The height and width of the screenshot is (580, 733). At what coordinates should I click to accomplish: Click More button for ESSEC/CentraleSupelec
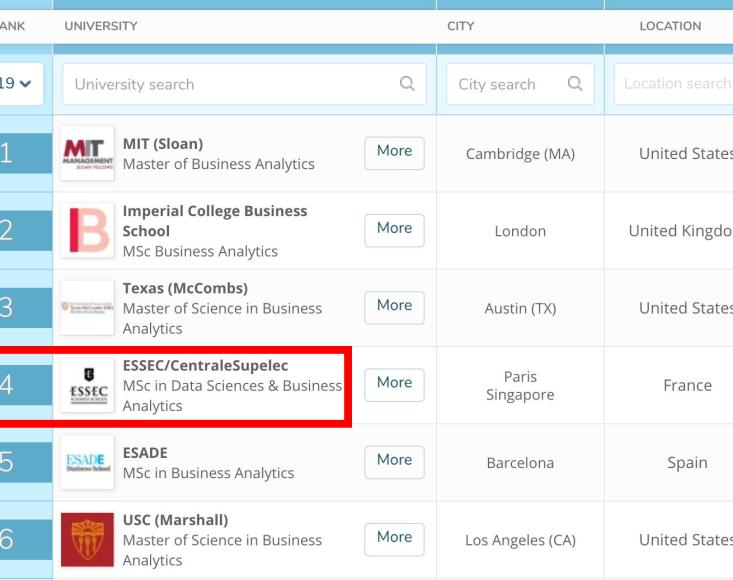pyautogui.click(x=395, y=385)
